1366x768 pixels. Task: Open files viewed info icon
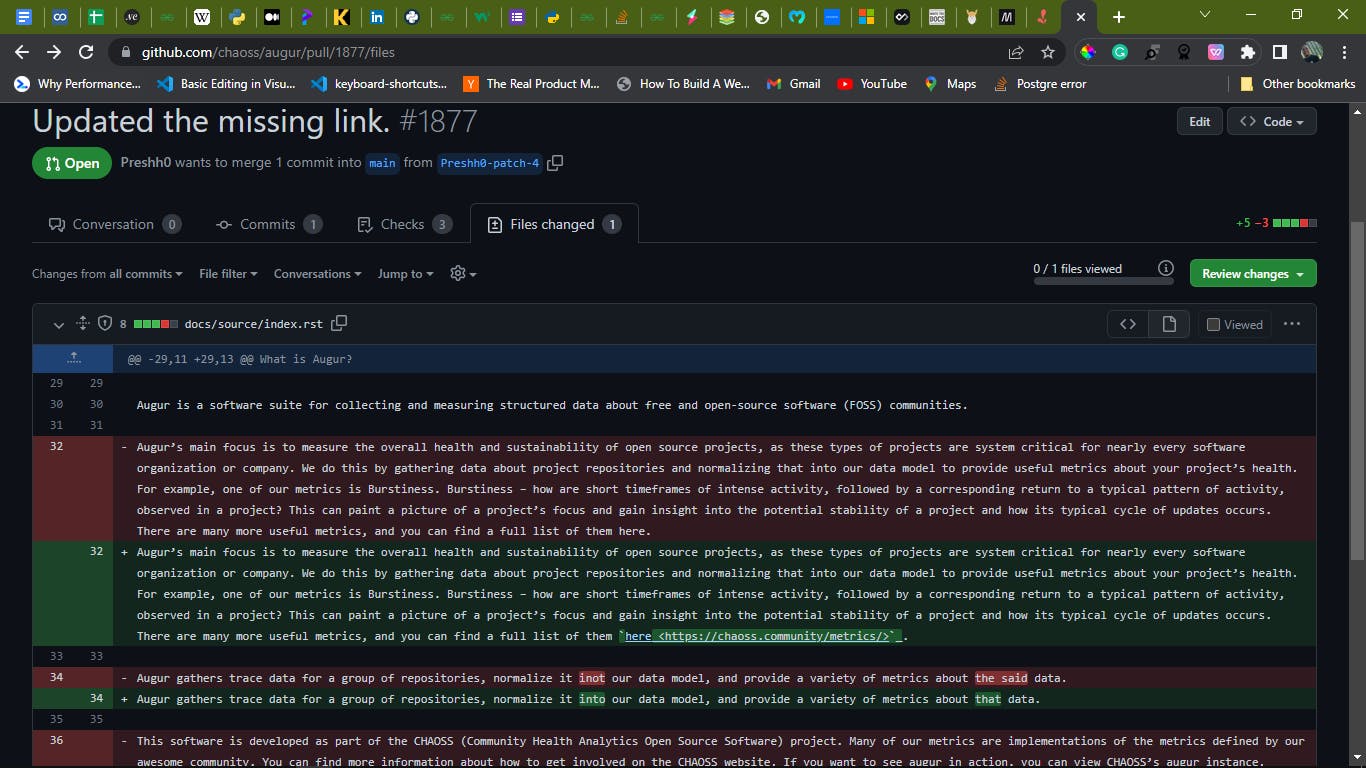(x=1165, y=268)
